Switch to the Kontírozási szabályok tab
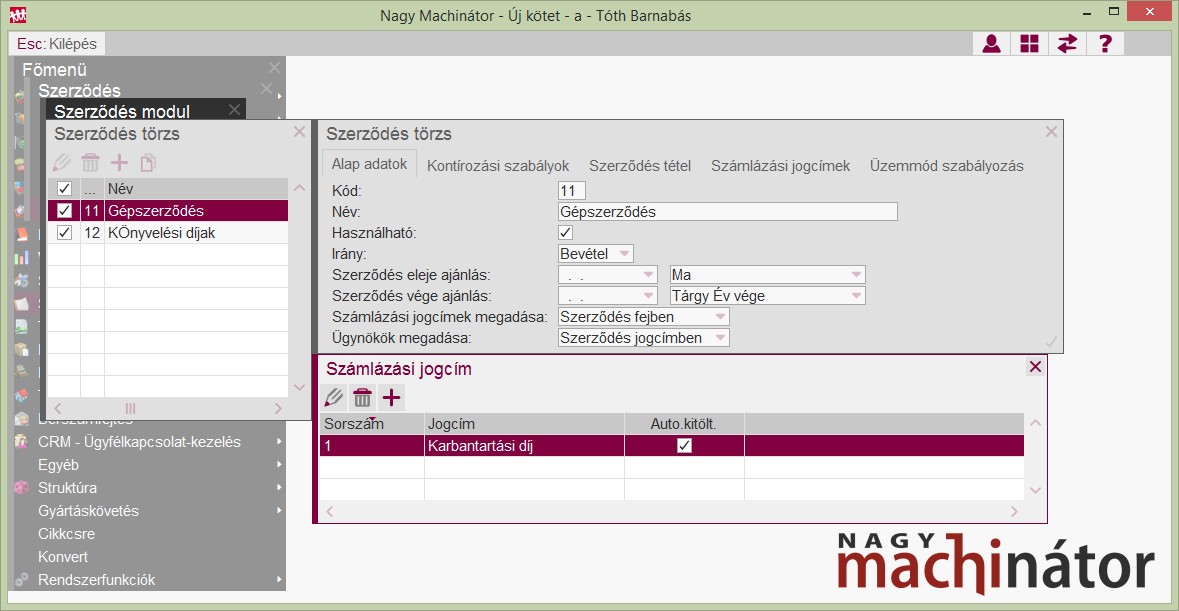1179x611 pixels. pyautogui.click(x=498, y=166)
